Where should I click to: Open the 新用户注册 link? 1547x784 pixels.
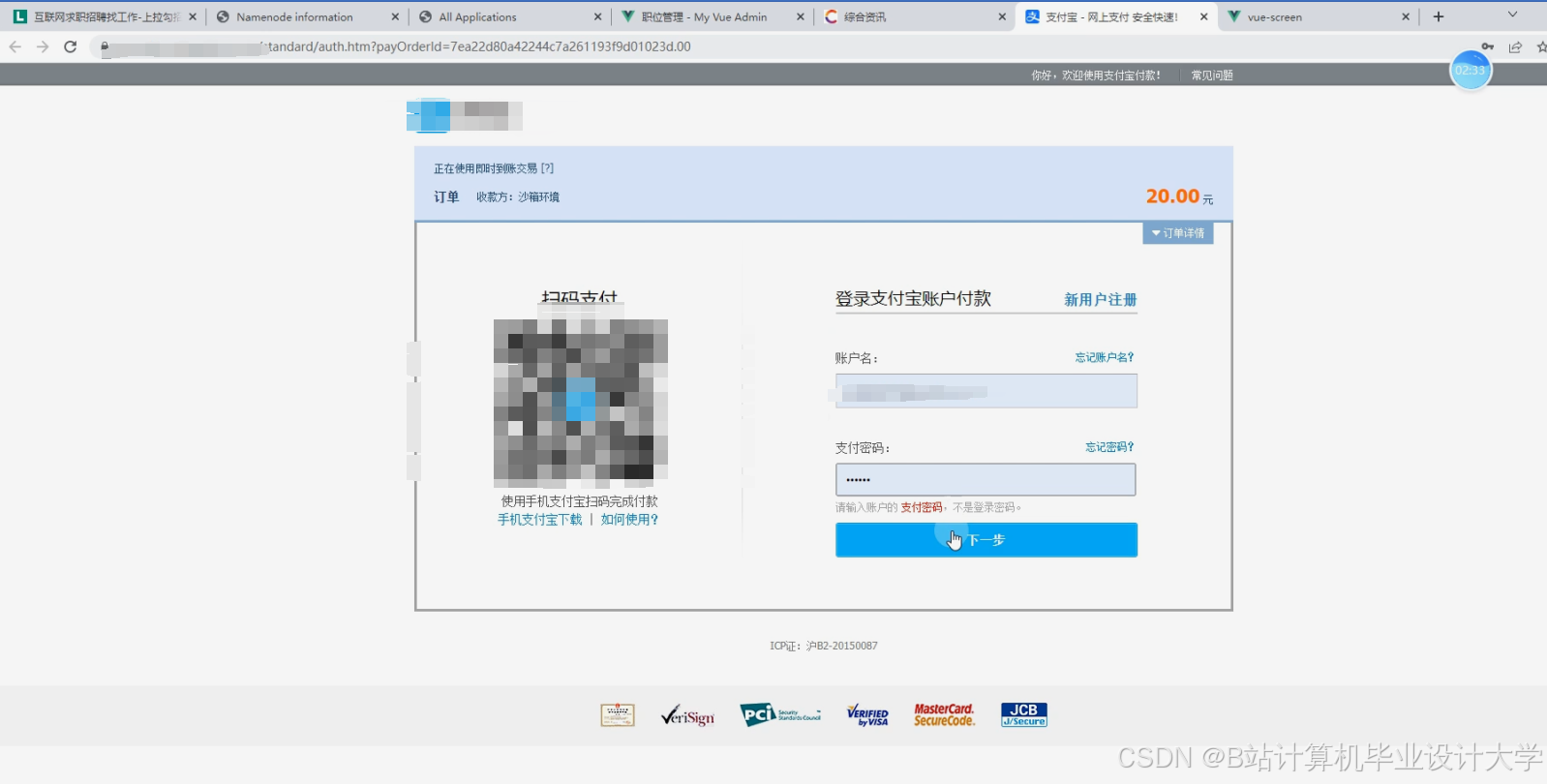1101,300
